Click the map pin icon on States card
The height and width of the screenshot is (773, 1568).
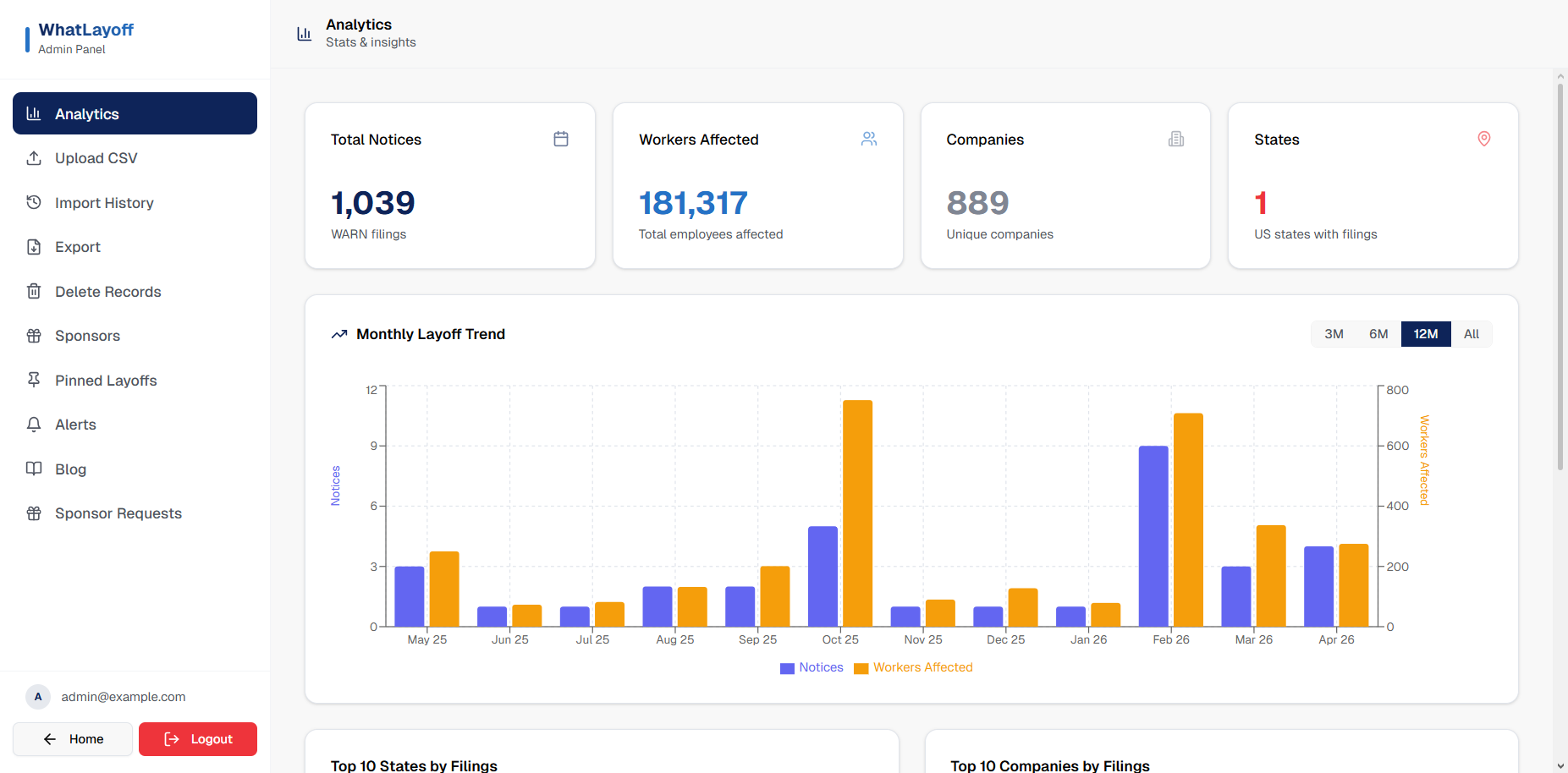[x=1484, y=139]
